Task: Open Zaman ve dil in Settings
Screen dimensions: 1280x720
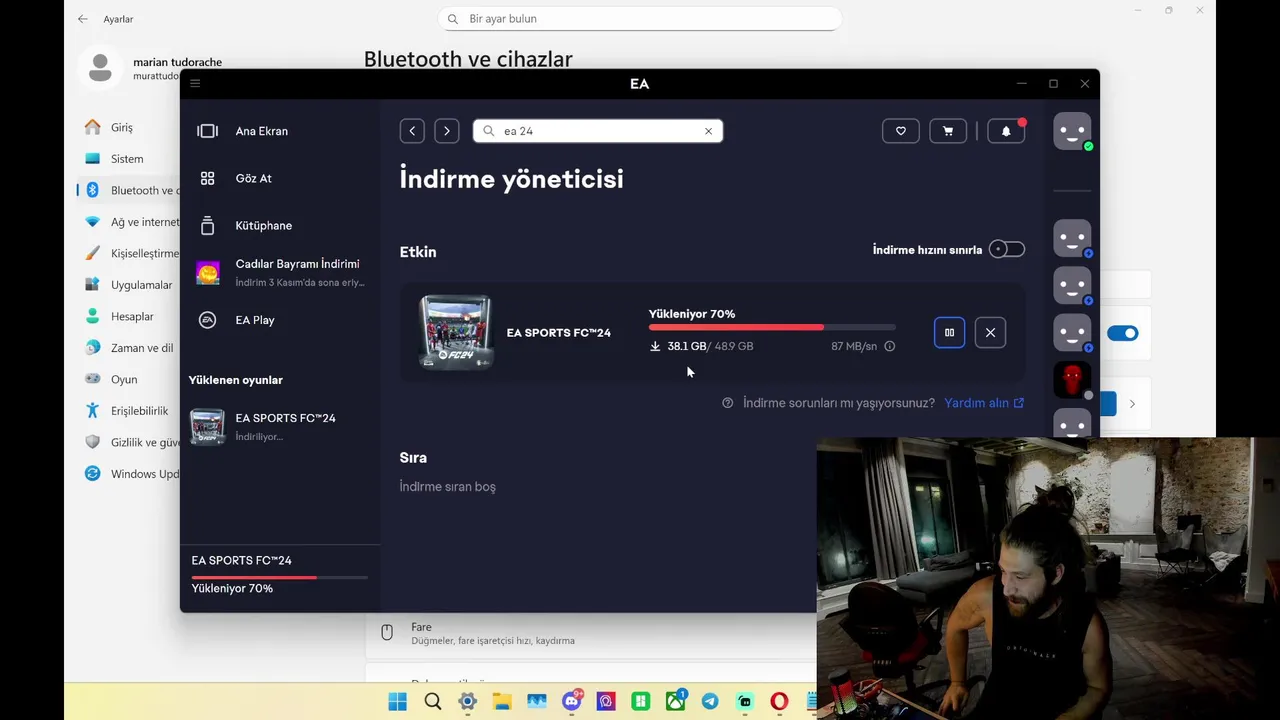Action: [x=130, y=348]
